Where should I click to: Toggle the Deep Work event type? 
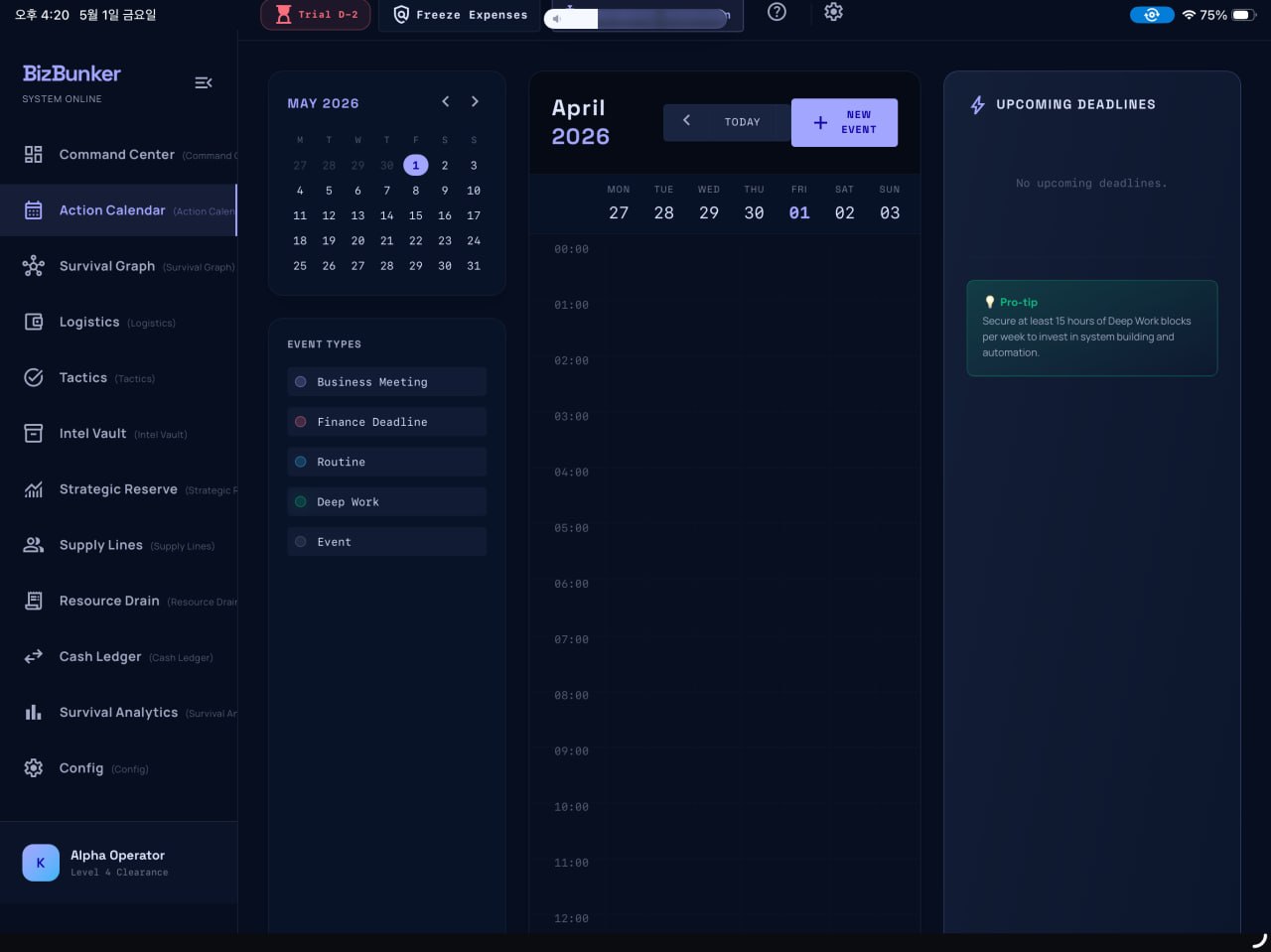coord(387,501)
